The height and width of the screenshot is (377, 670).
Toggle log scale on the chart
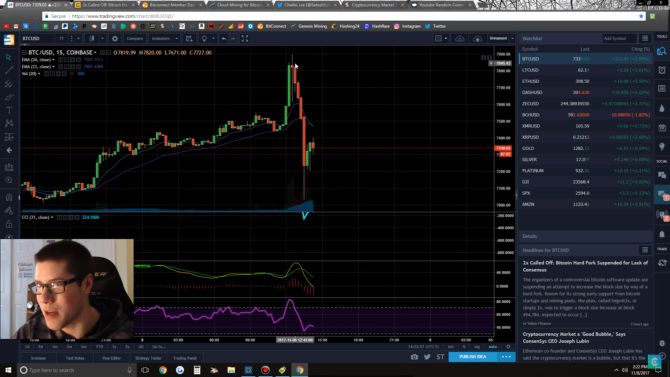[477, 347]
